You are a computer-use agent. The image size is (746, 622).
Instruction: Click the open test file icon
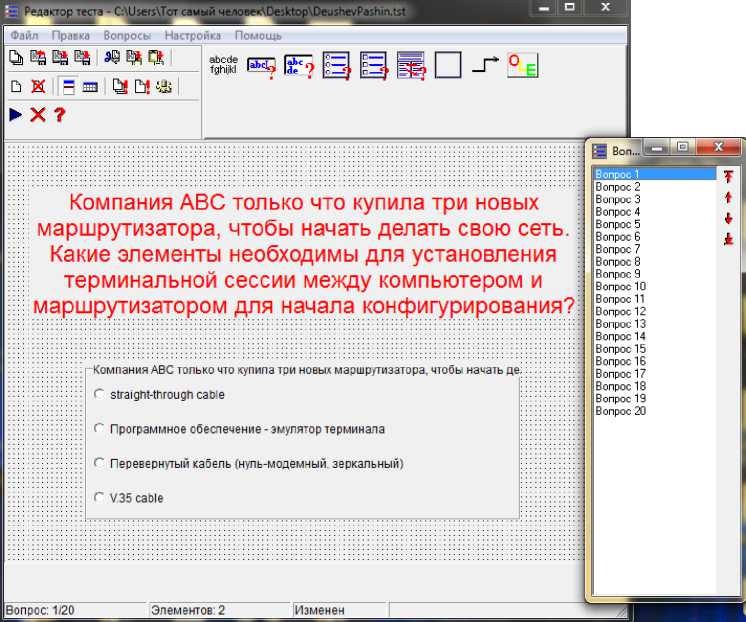[x=38, y=58]
